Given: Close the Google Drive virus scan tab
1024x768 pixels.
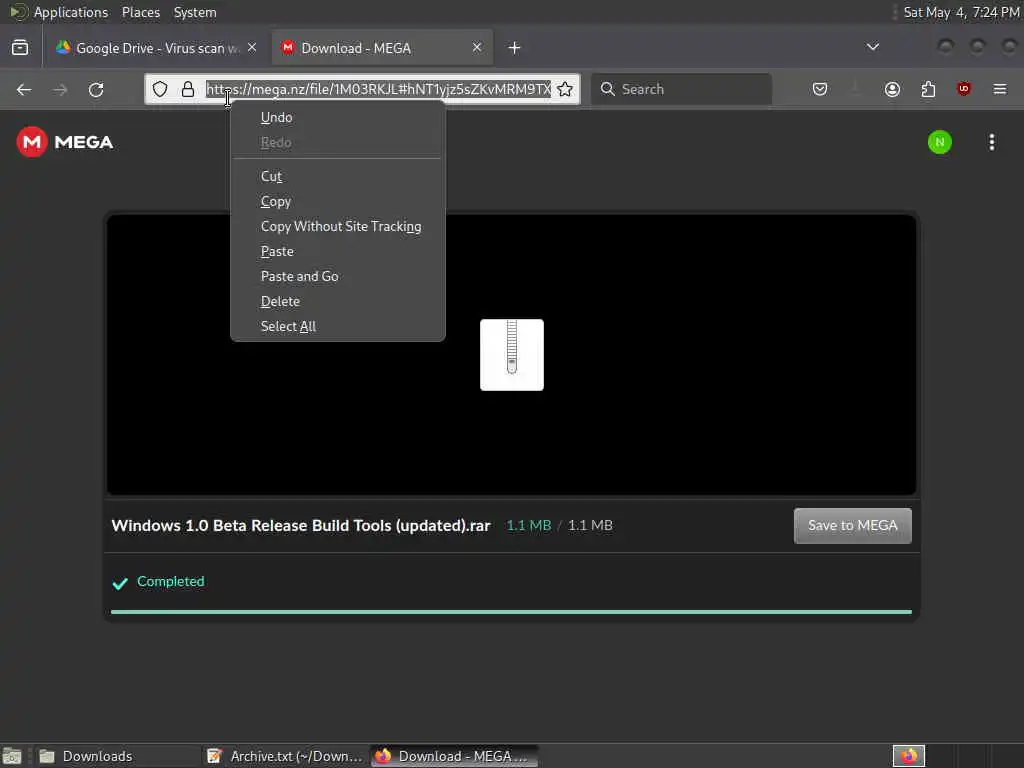Looking at the screenshot, I should coord(252,48).
